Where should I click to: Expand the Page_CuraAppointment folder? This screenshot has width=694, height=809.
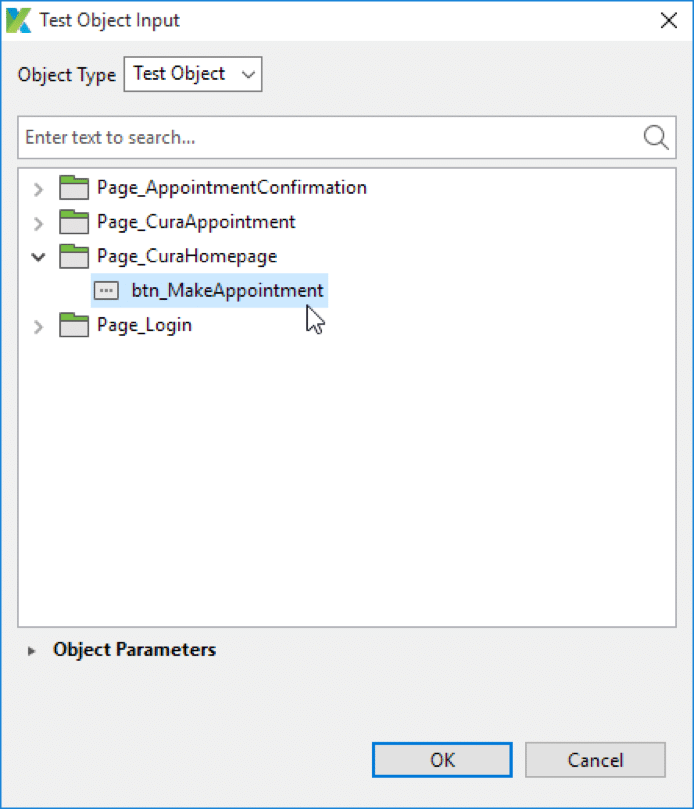[x=38, y=222]
